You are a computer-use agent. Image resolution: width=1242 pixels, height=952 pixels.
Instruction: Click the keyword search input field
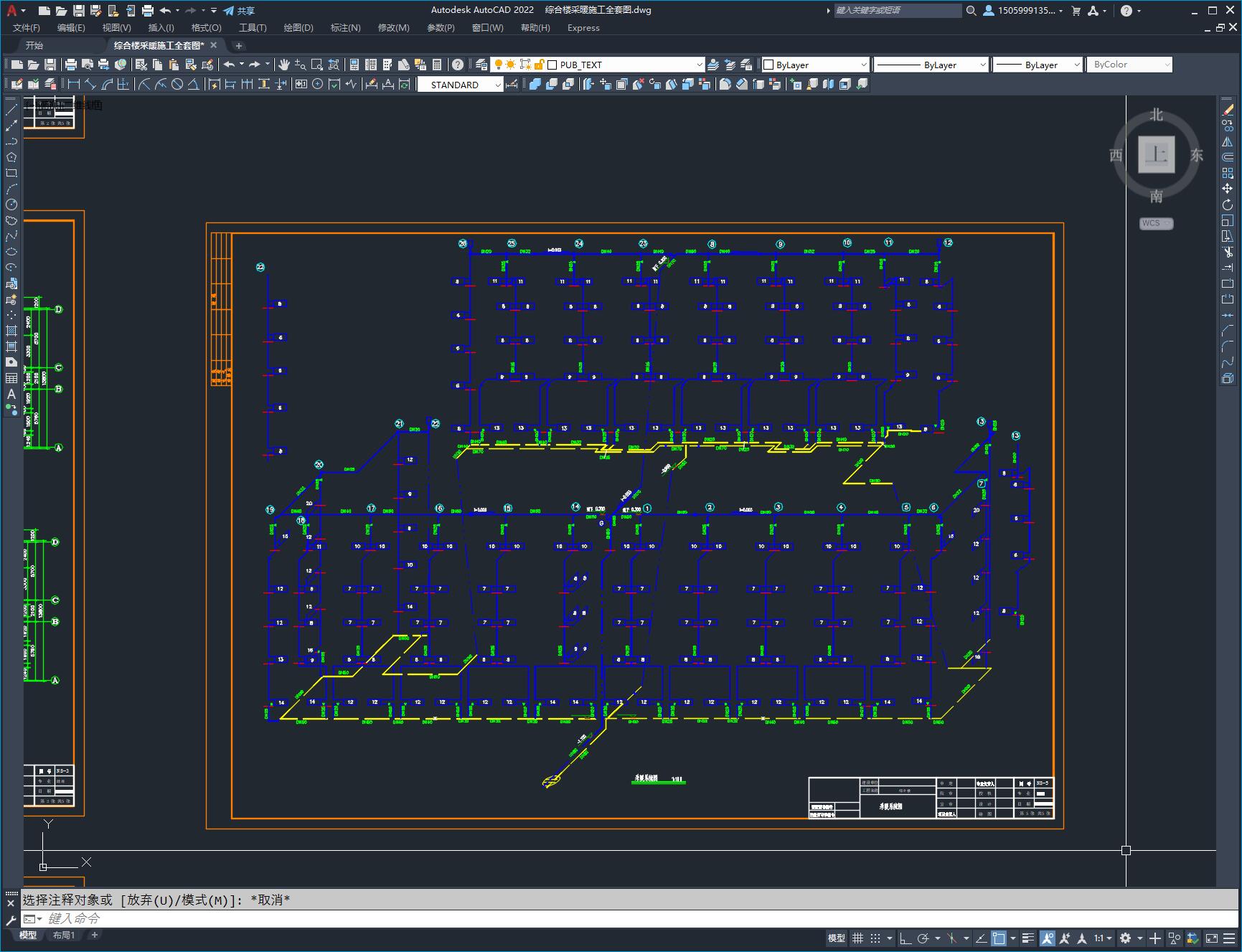click(898, 11)
